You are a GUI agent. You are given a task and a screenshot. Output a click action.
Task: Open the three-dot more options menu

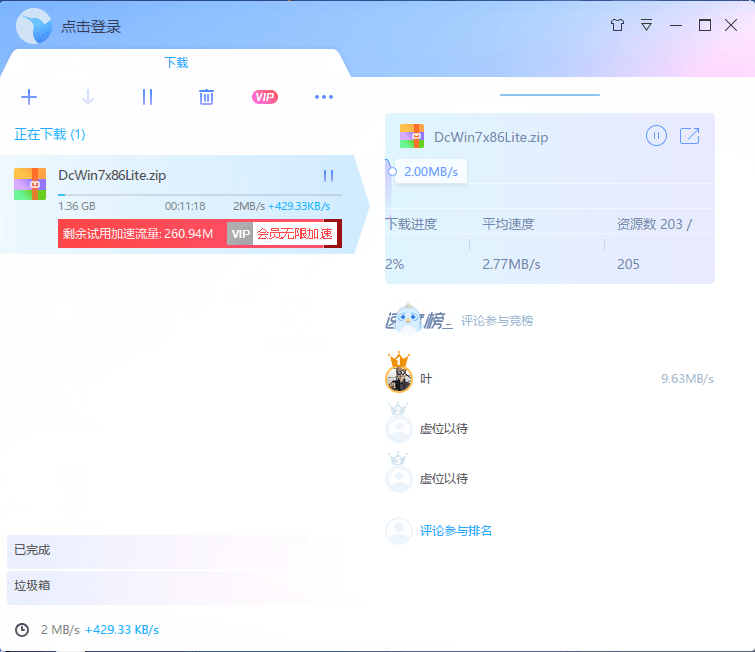pyautogui.click(x=323, y=97)
